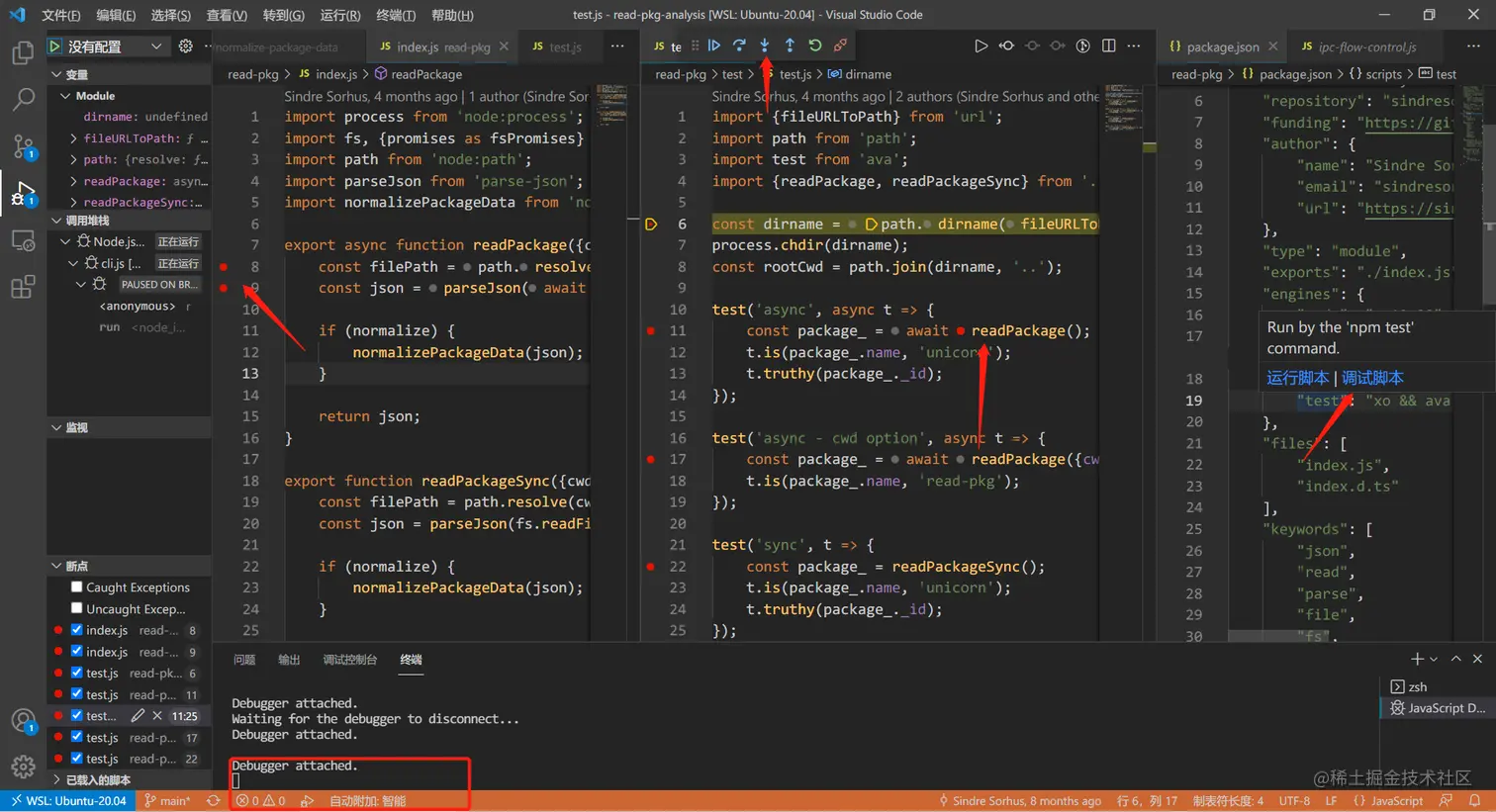Screen dimensions: 1496x812
Task: Click the Step Out debug icon
Action: coord(789,45)
